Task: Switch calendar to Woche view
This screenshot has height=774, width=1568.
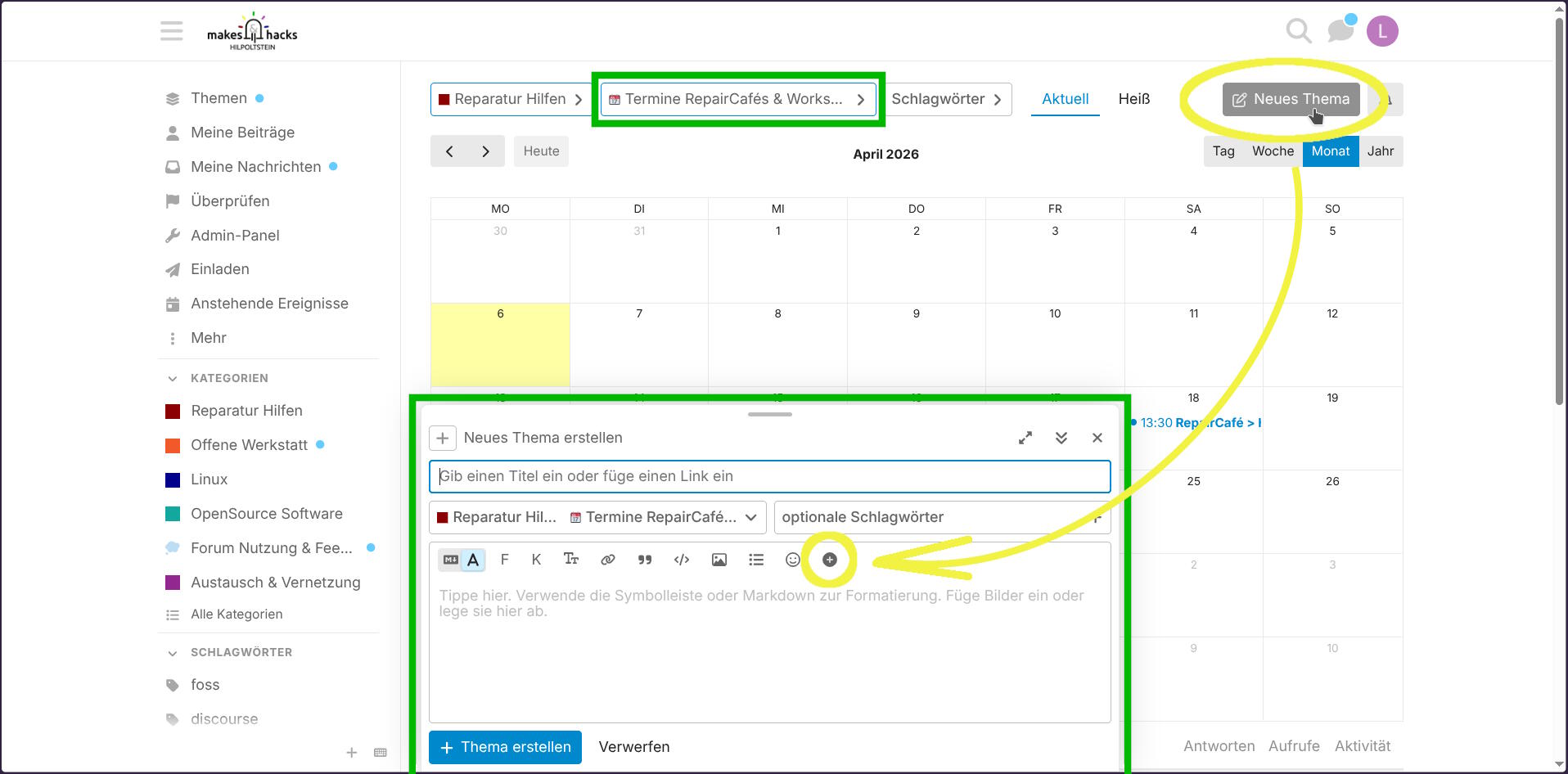Action: (1273, 151)
